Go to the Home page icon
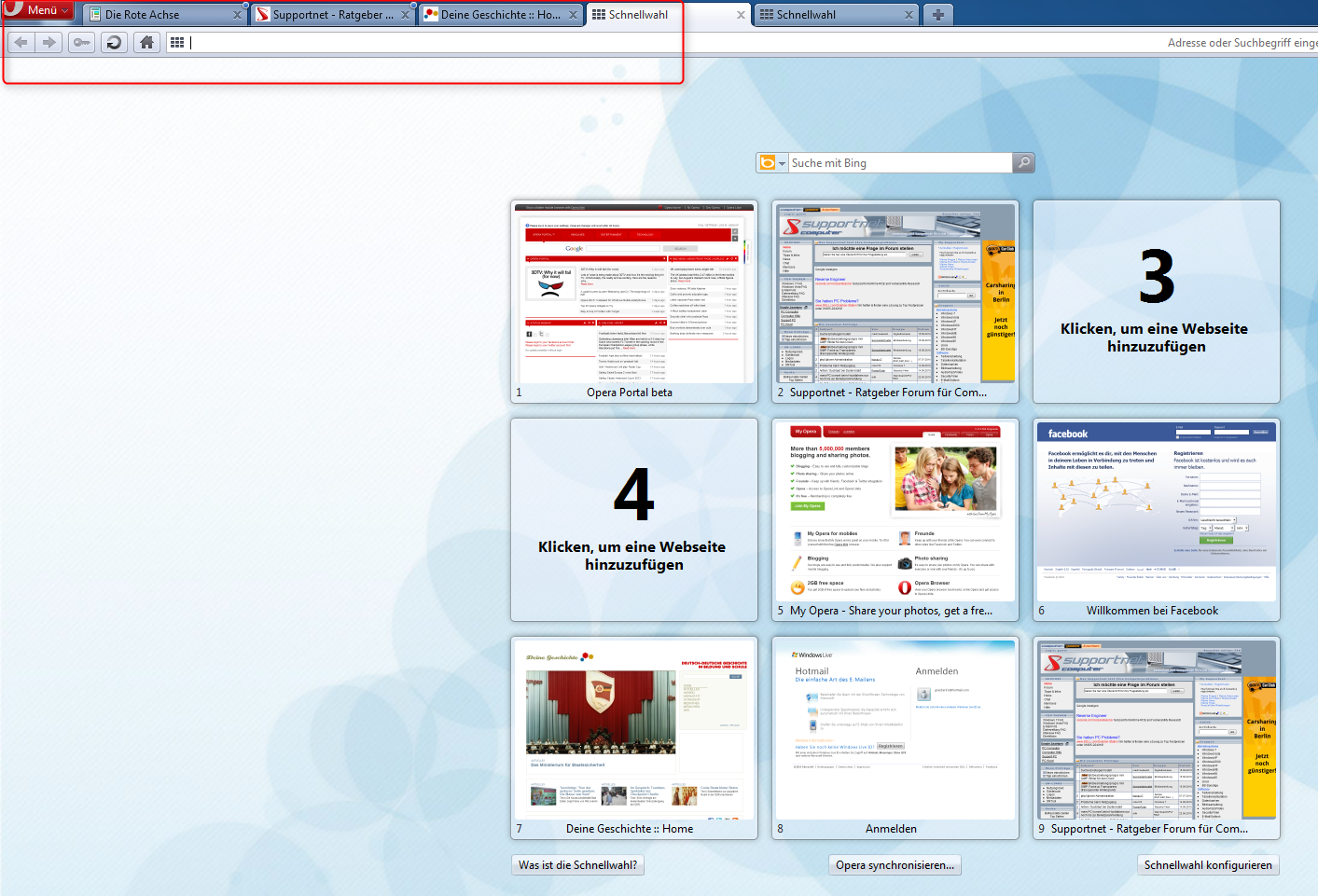Screen dimensions: 1318x896 (146, 42)
